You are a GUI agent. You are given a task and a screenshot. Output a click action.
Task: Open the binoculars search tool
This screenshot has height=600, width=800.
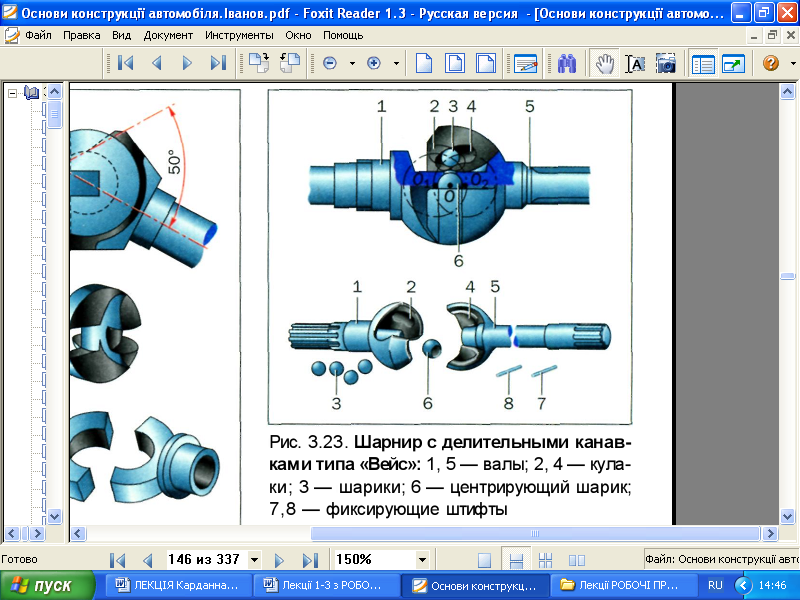pyautogui.click(x=567, y=64)
